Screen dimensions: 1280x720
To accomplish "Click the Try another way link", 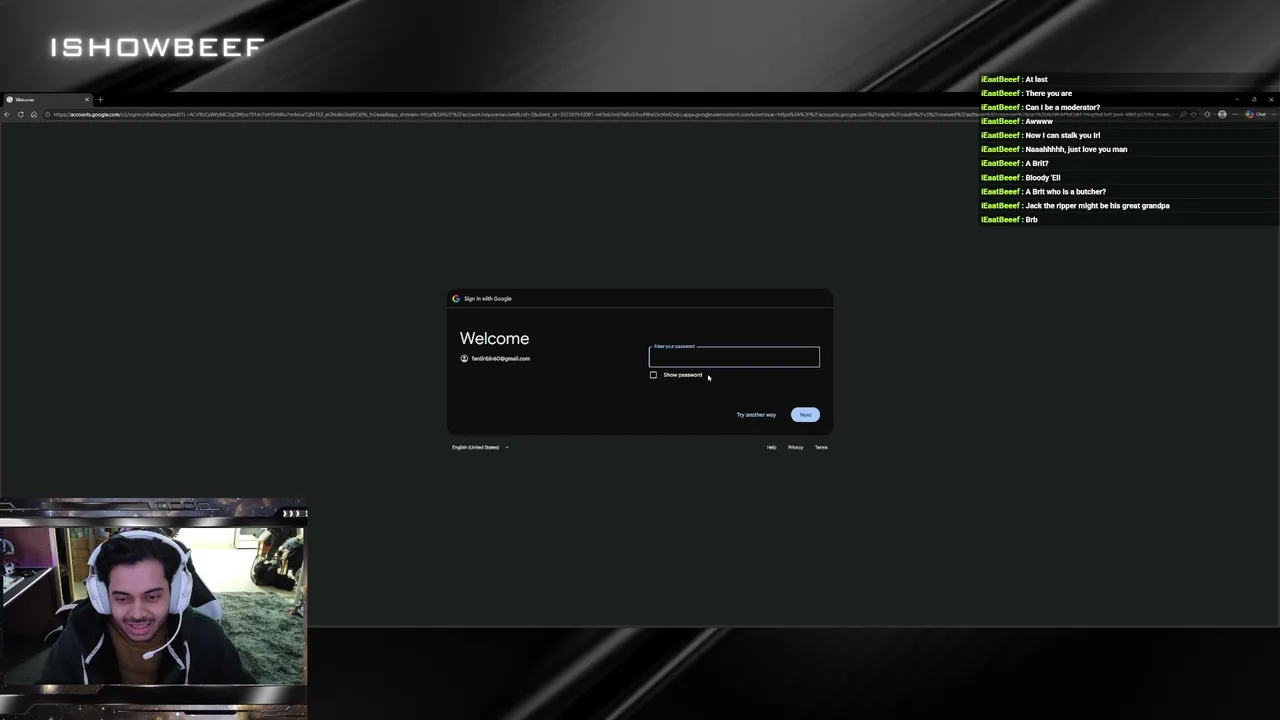I will (756, 415).
